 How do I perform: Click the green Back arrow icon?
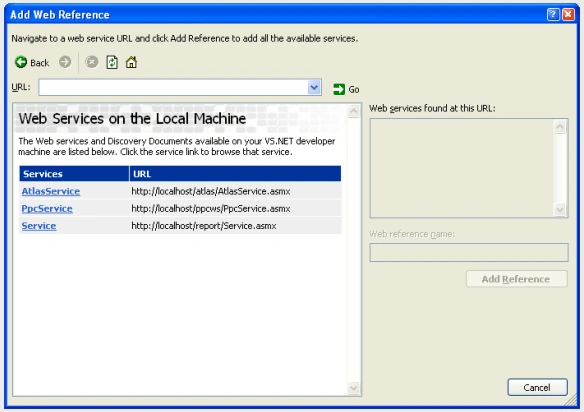tap(21, 62)
